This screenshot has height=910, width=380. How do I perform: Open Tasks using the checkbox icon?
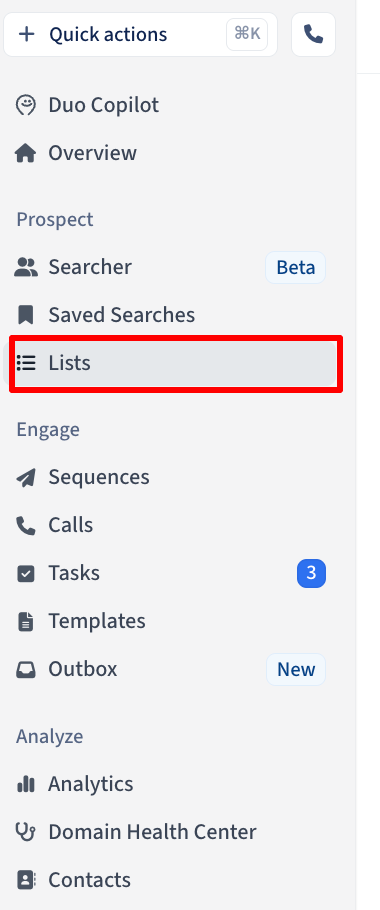(x=26, y=574)
